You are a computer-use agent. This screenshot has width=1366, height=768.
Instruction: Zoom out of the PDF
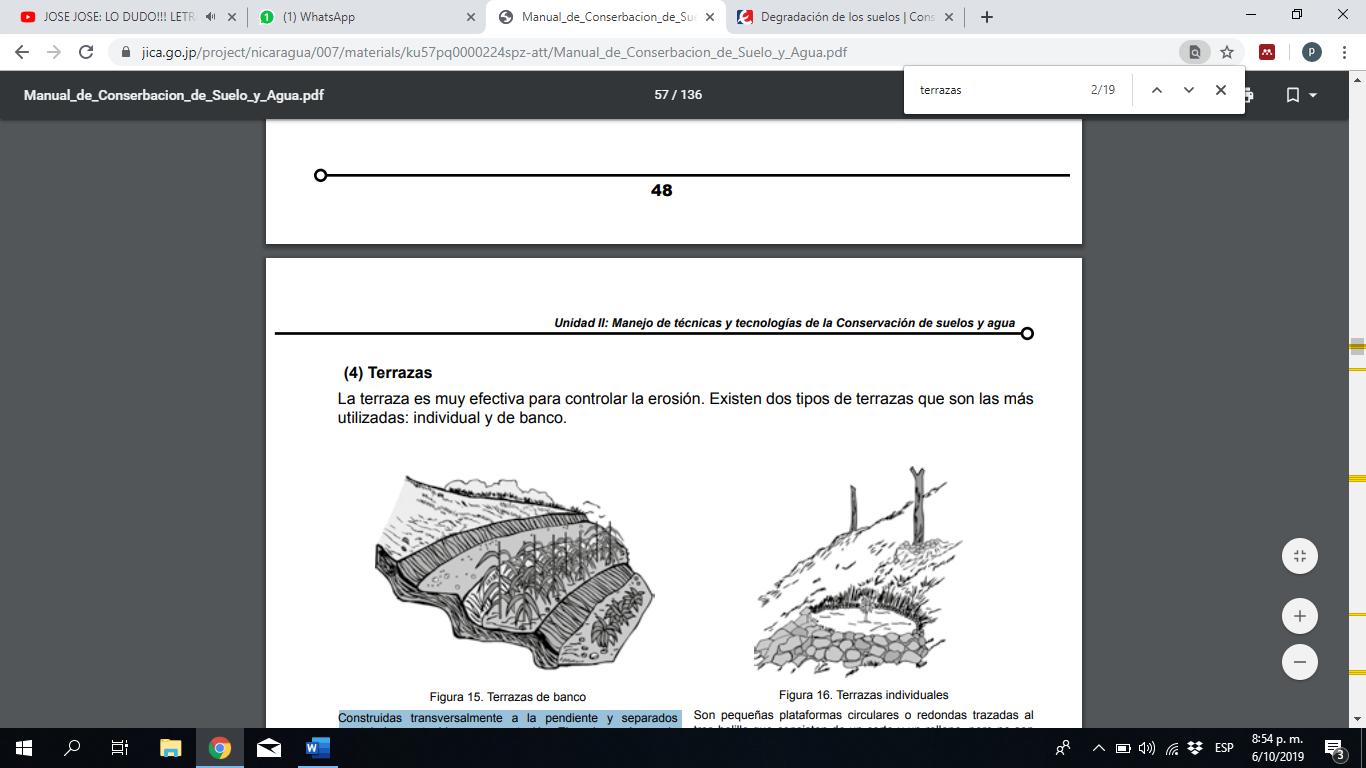tap(1300, 662)
